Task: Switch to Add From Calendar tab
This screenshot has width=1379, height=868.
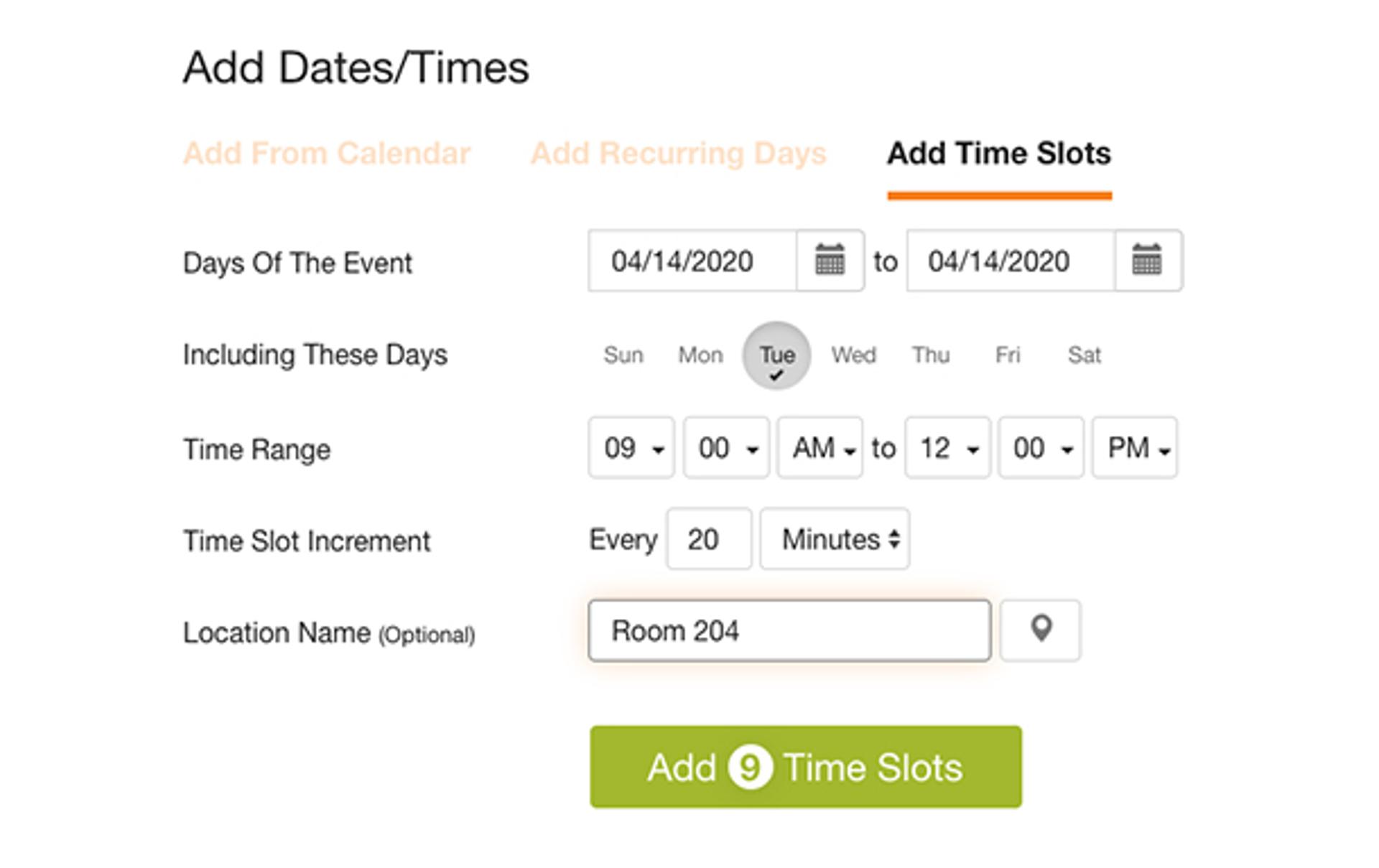Action: 327,153
